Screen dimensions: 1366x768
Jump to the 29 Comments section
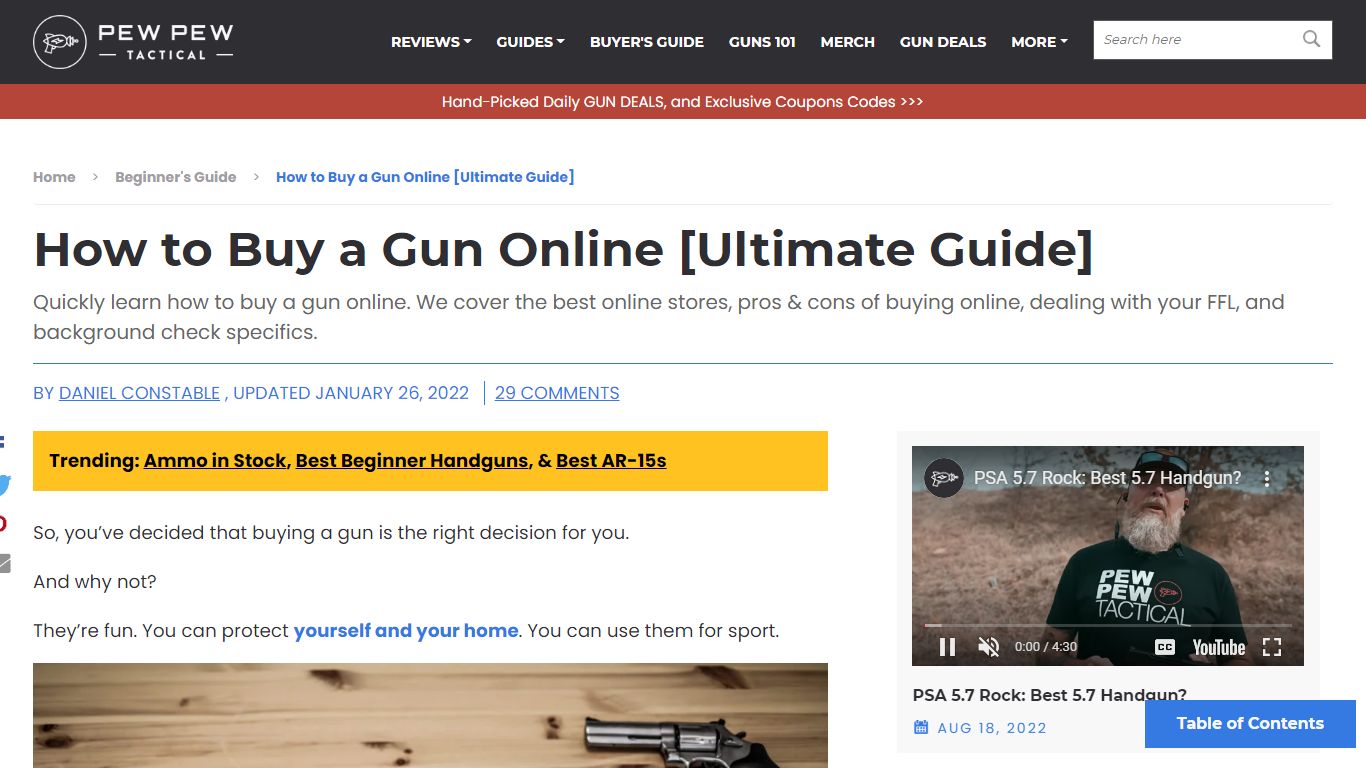(557, 393)
